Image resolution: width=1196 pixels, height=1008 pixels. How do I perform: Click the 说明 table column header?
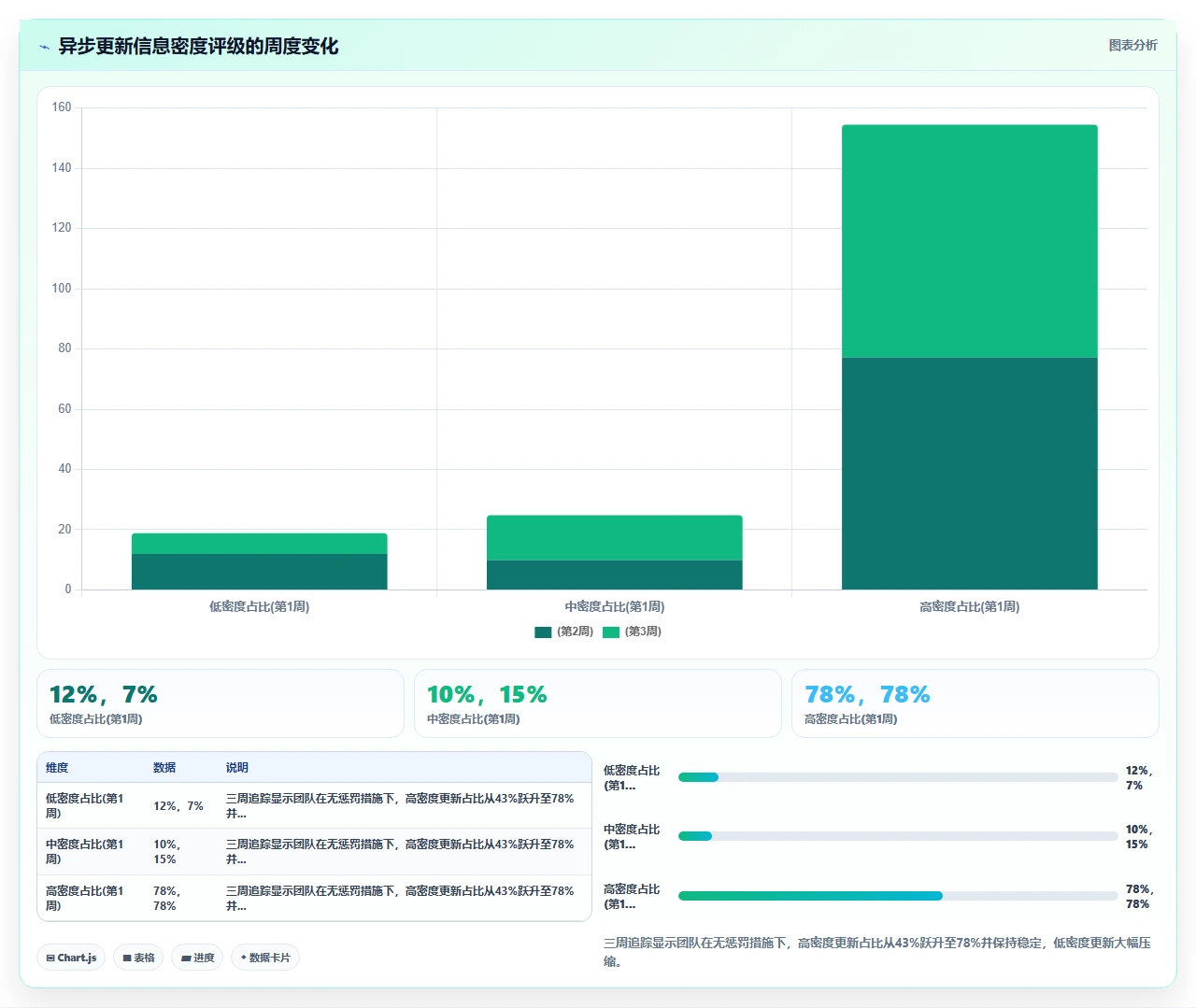click(x=237, y=768)
